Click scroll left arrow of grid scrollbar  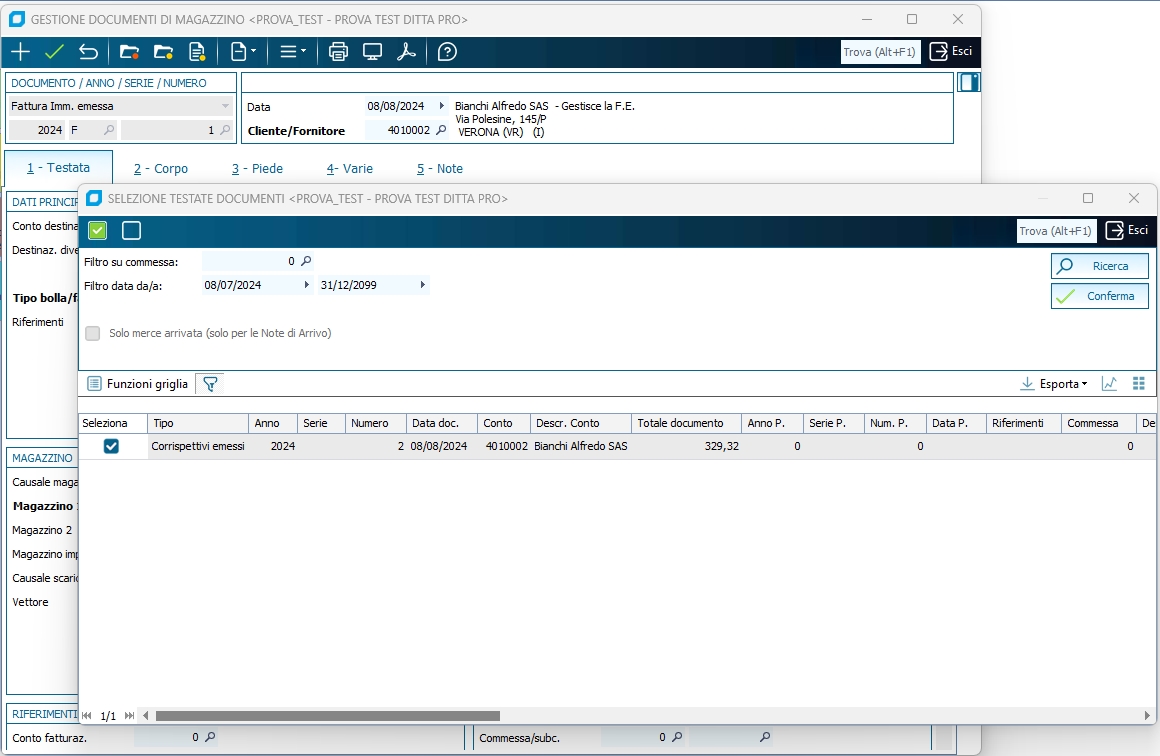pyautogui.click(x=146, y=715)
